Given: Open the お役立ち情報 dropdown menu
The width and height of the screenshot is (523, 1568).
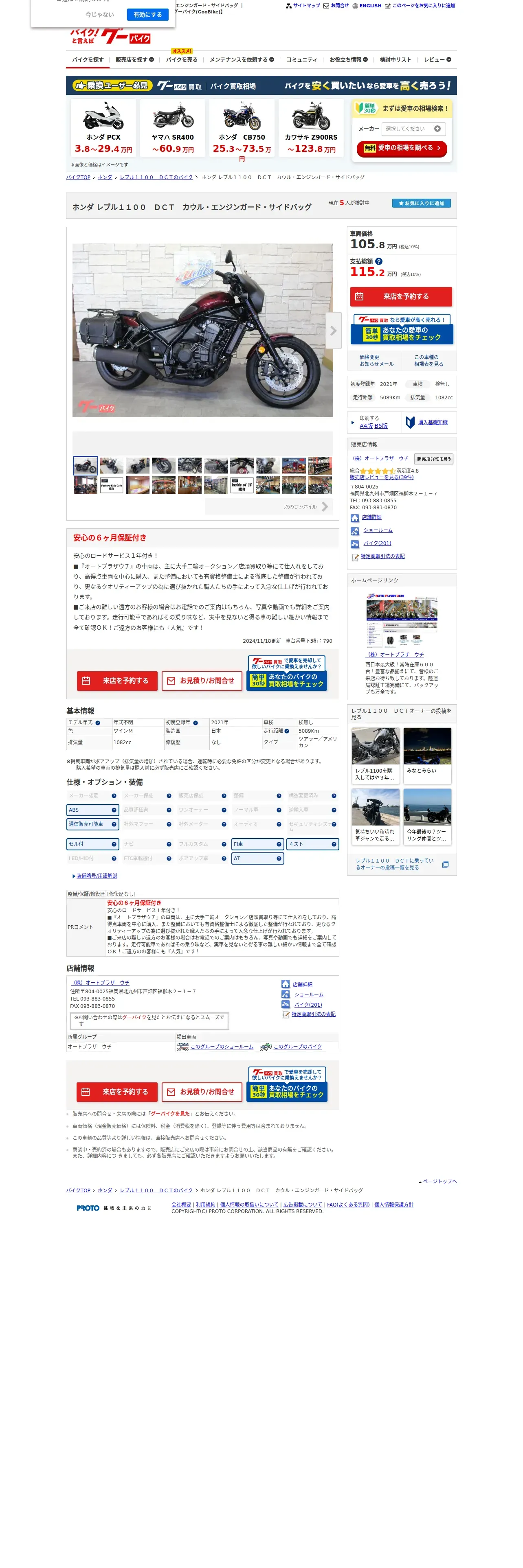Looking at the screenshot, I should coord(348,60).
